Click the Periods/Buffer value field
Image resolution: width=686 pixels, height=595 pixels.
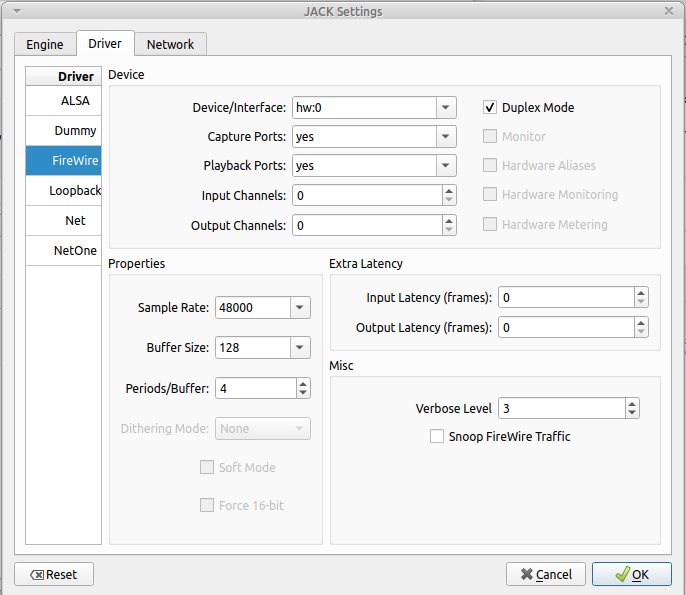tap(256, 388)
